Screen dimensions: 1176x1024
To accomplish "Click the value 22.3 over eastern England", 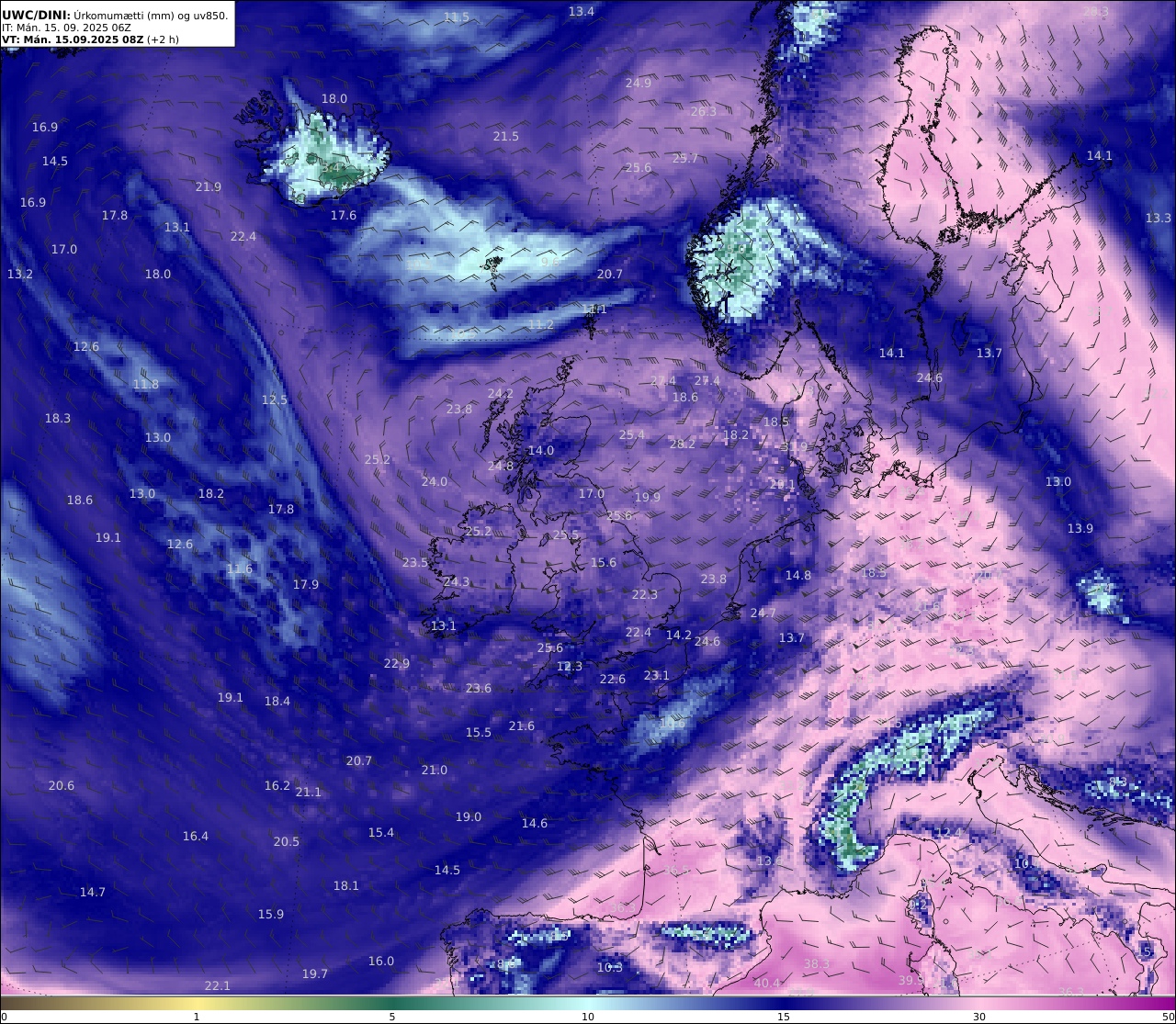I will [x=645, y=594].
